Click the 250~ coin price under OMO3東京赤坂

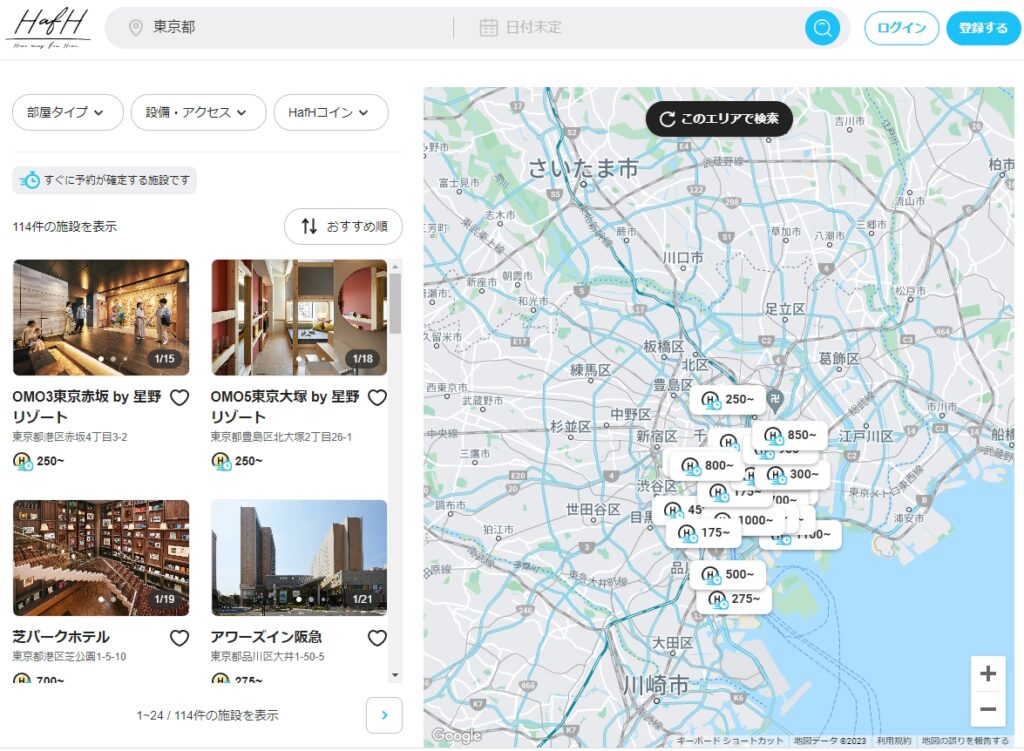(39, 461)
